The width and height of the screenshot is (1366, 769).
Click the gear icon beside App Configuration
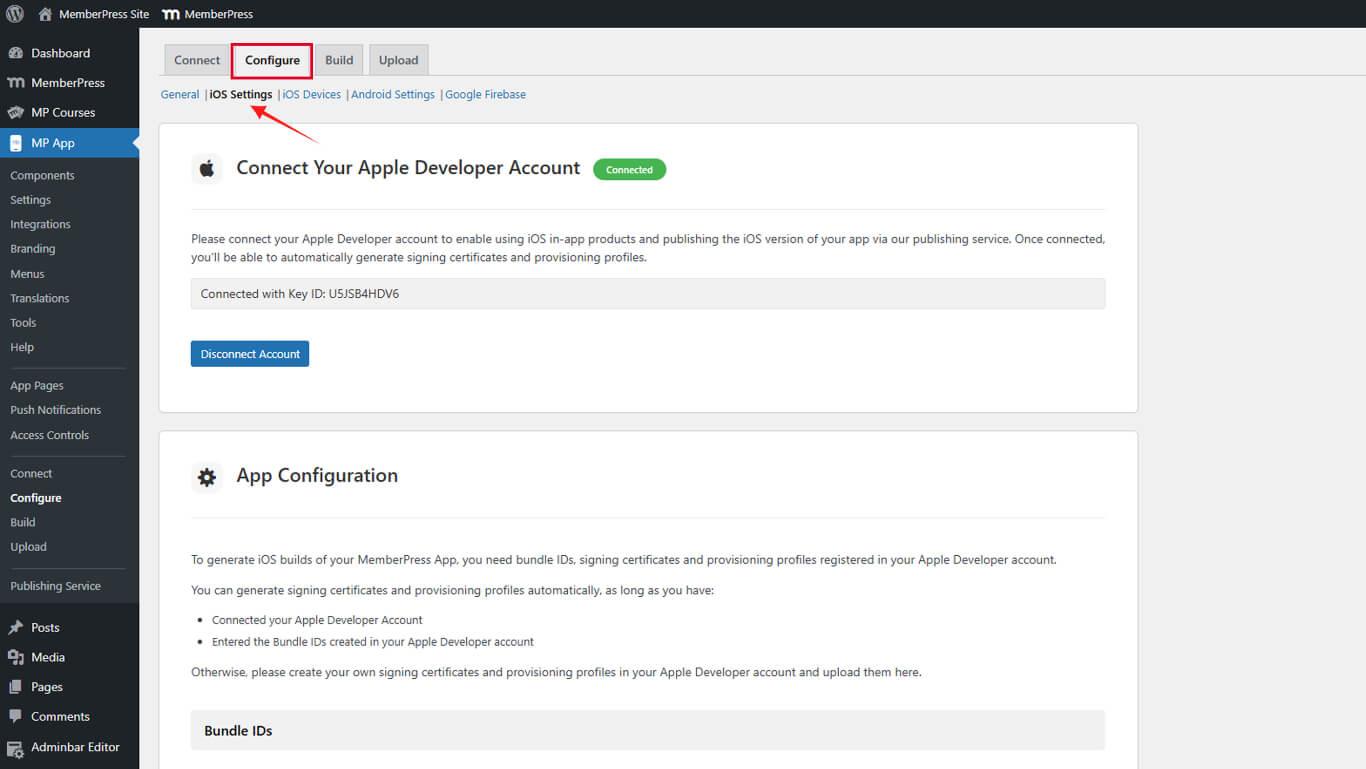click(207, 477)
